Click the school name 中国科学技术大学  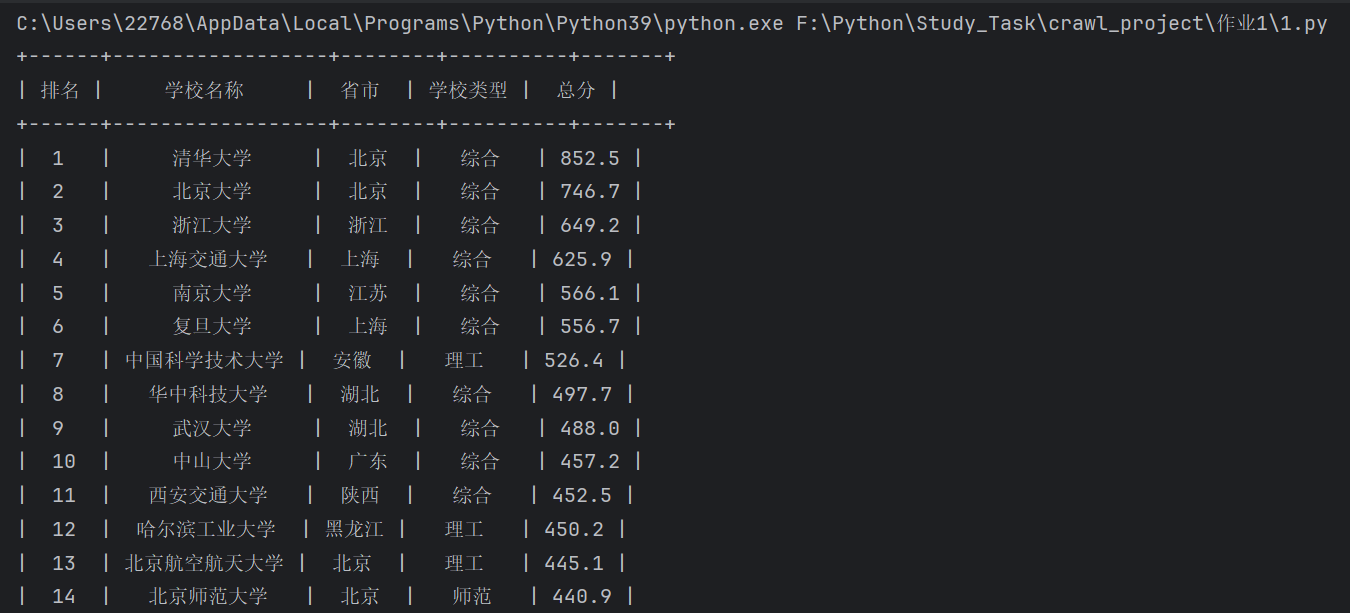coord(204,360)
